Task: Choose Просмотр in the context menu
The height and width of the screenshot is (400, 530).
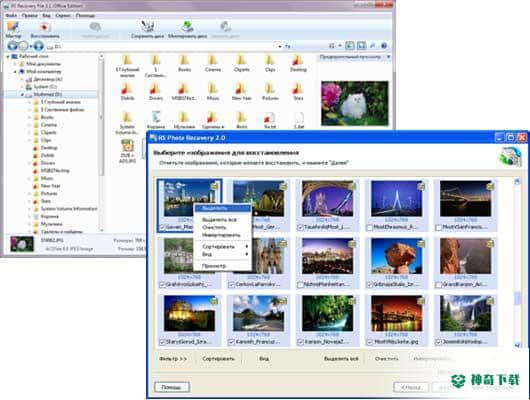Action: [222, 266]
